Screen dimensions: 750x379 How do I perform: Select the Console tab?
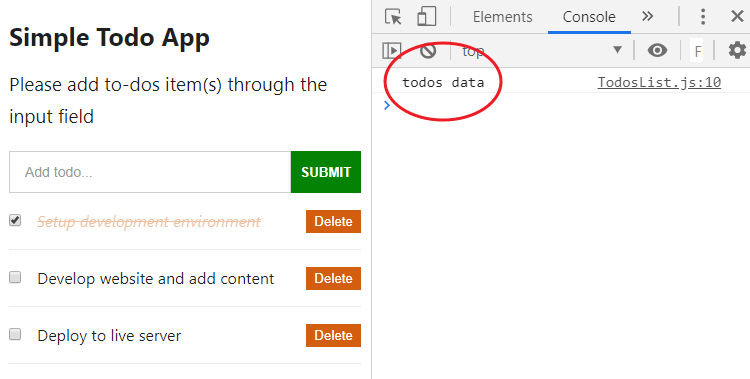coord(589,17)
